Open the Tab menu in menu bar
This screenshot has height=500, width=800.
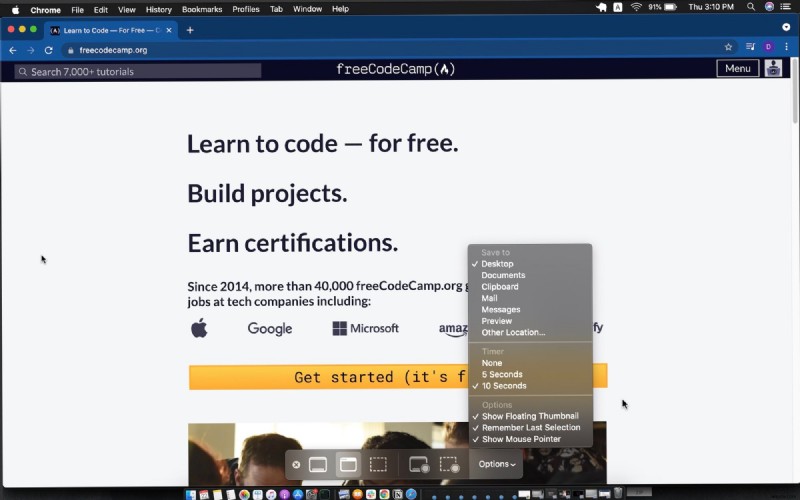tap(276, 9)
